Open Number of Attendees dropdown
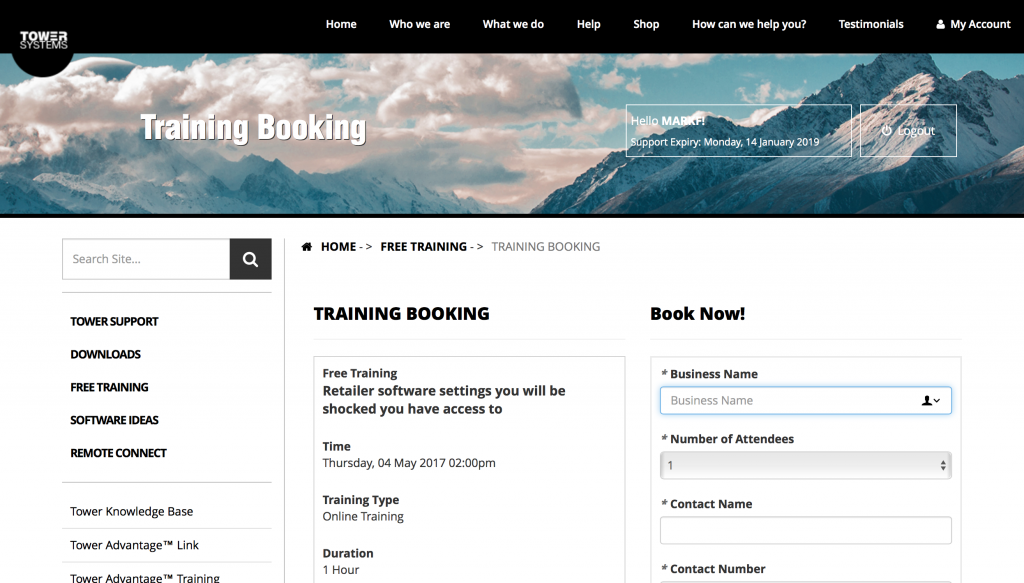 (805, 465)
